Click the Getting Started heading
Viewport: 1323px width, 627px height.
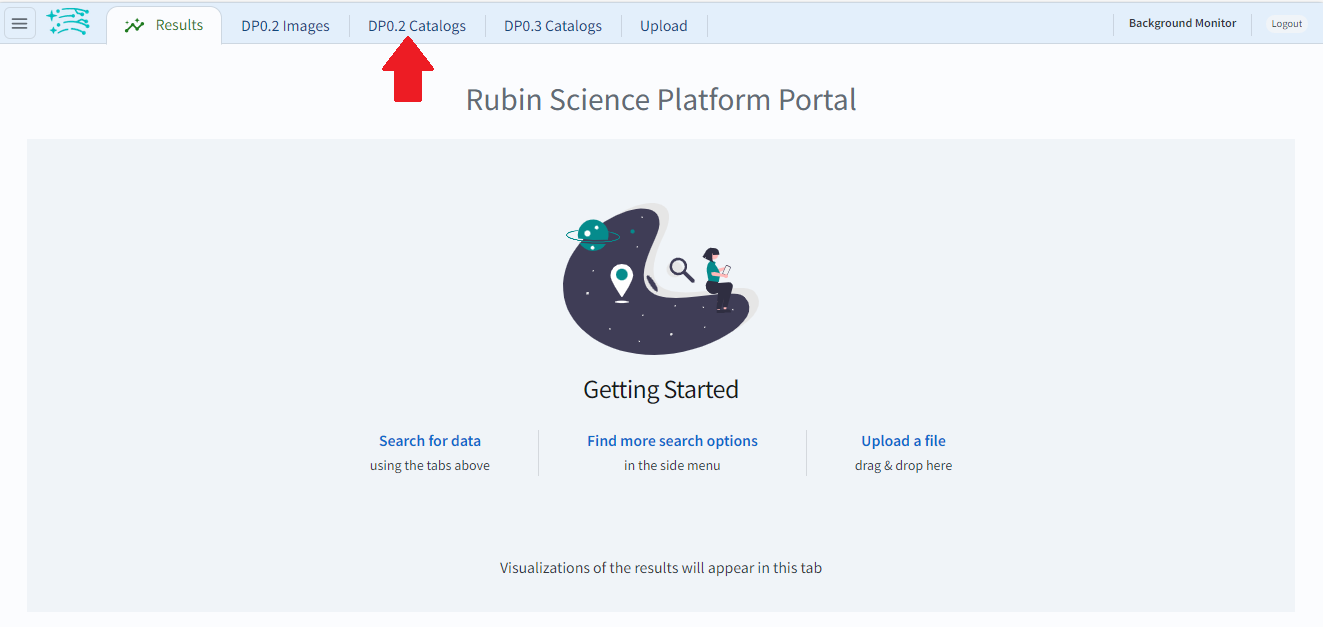pos(660,389)
